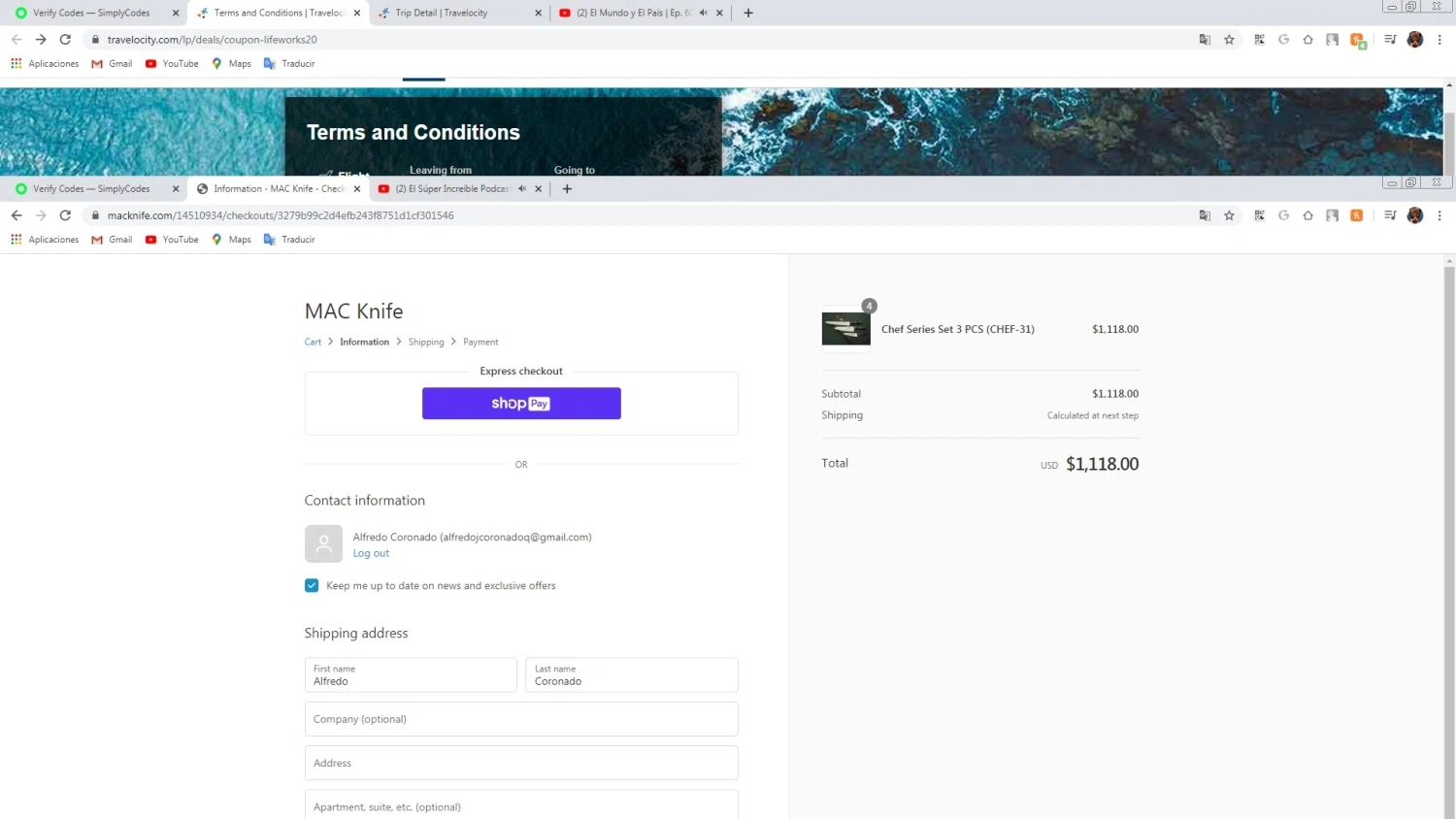Open profile avatar in the MAC Knife window
The width and height of the screenshot is (1456, 819).
point(1415,215)
